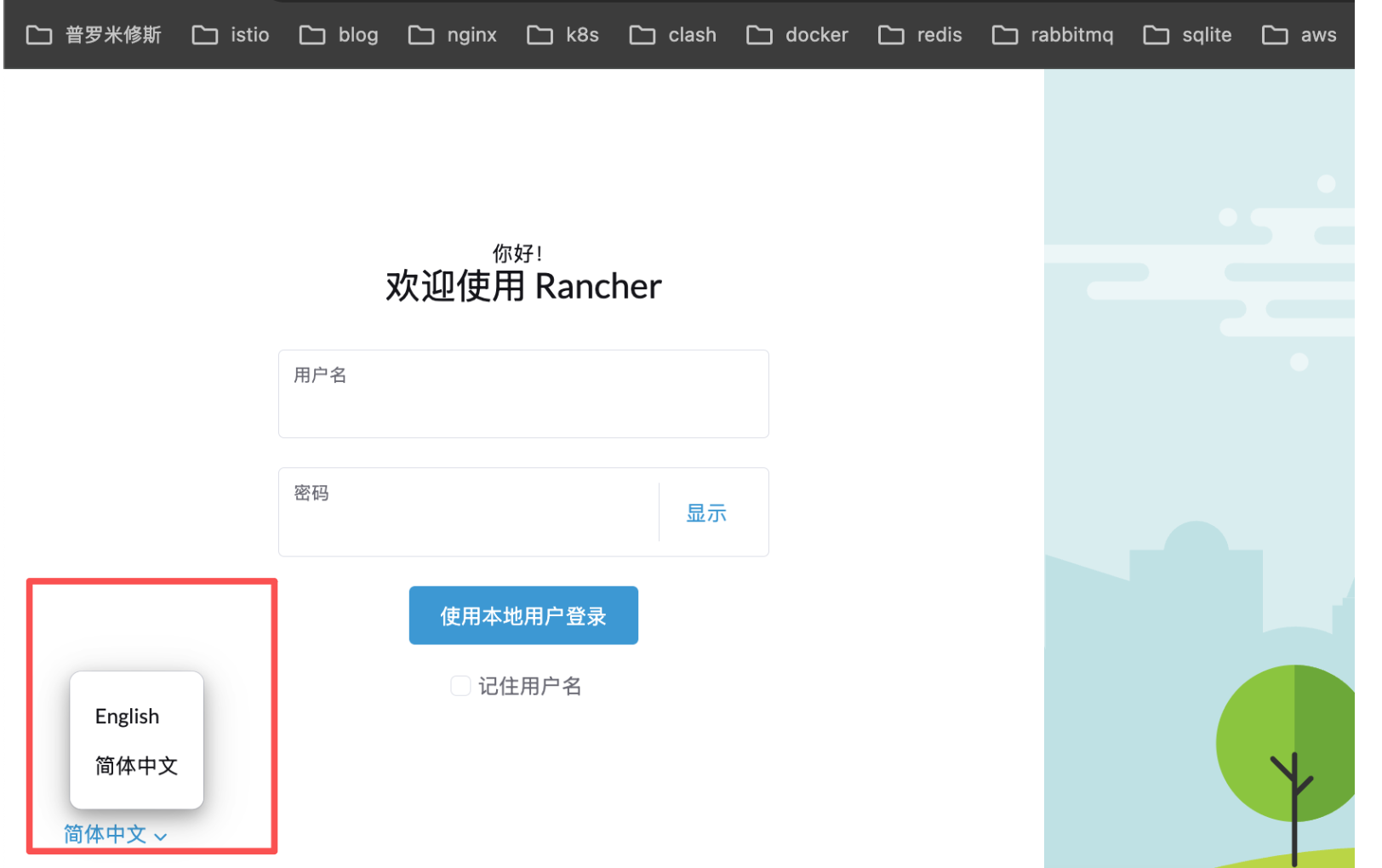Toggle password visibility with 显示
This screenshot has width=1382, height=868.
[x=706, y=513]
